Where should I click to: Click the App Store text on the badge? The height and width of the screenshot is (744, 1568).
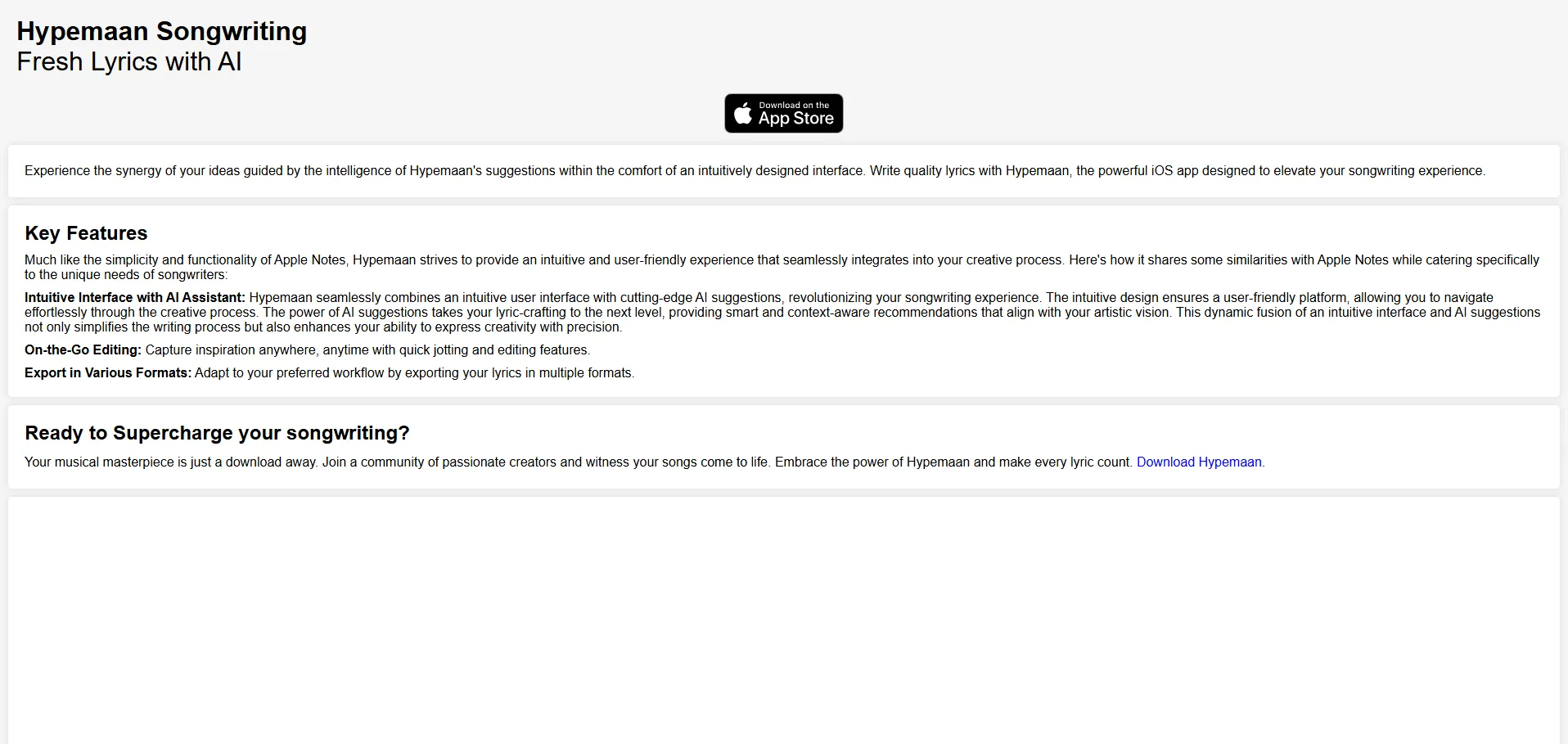coord(795,119)
